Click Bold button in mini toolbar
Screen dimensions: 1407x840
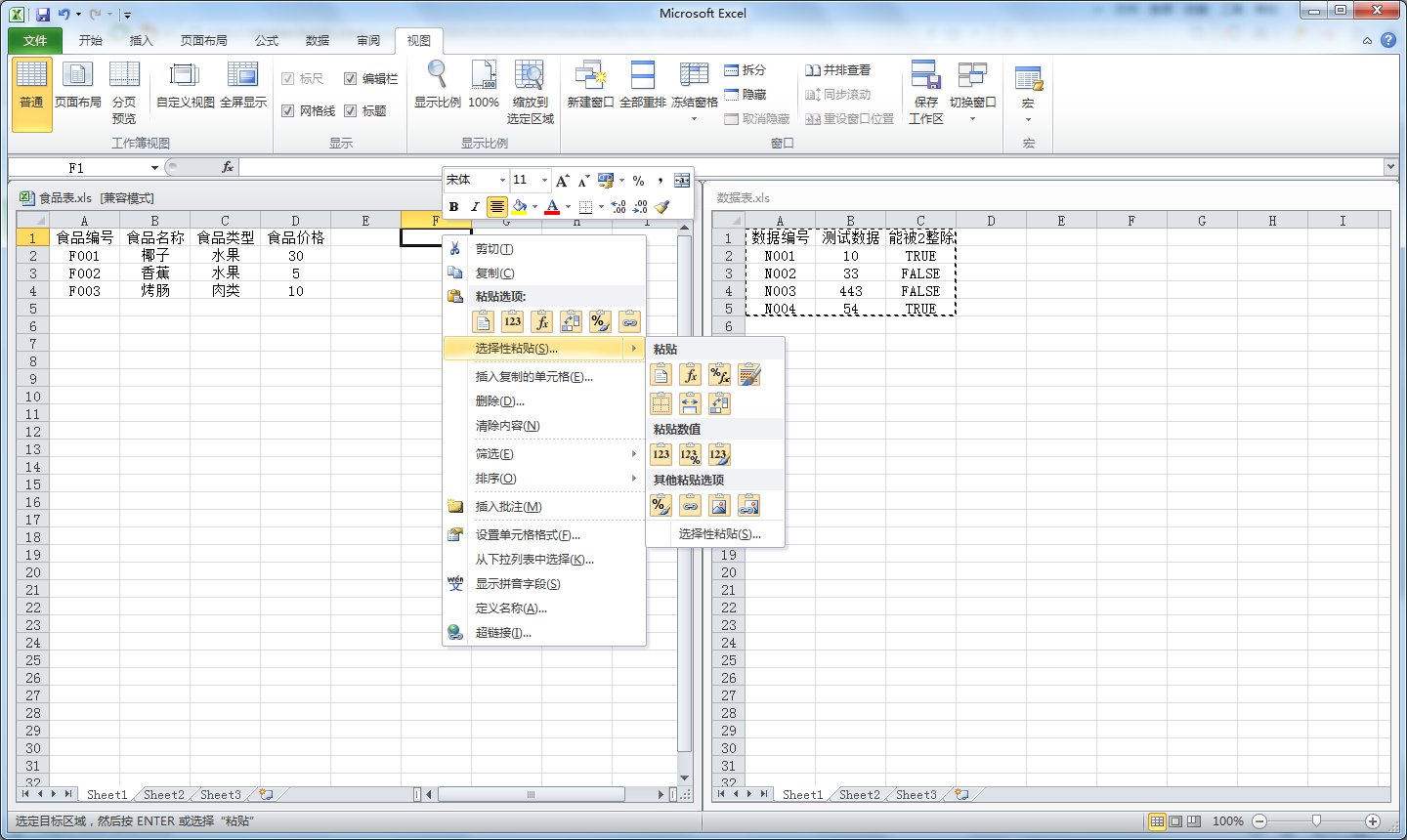(x=453, y=207)
